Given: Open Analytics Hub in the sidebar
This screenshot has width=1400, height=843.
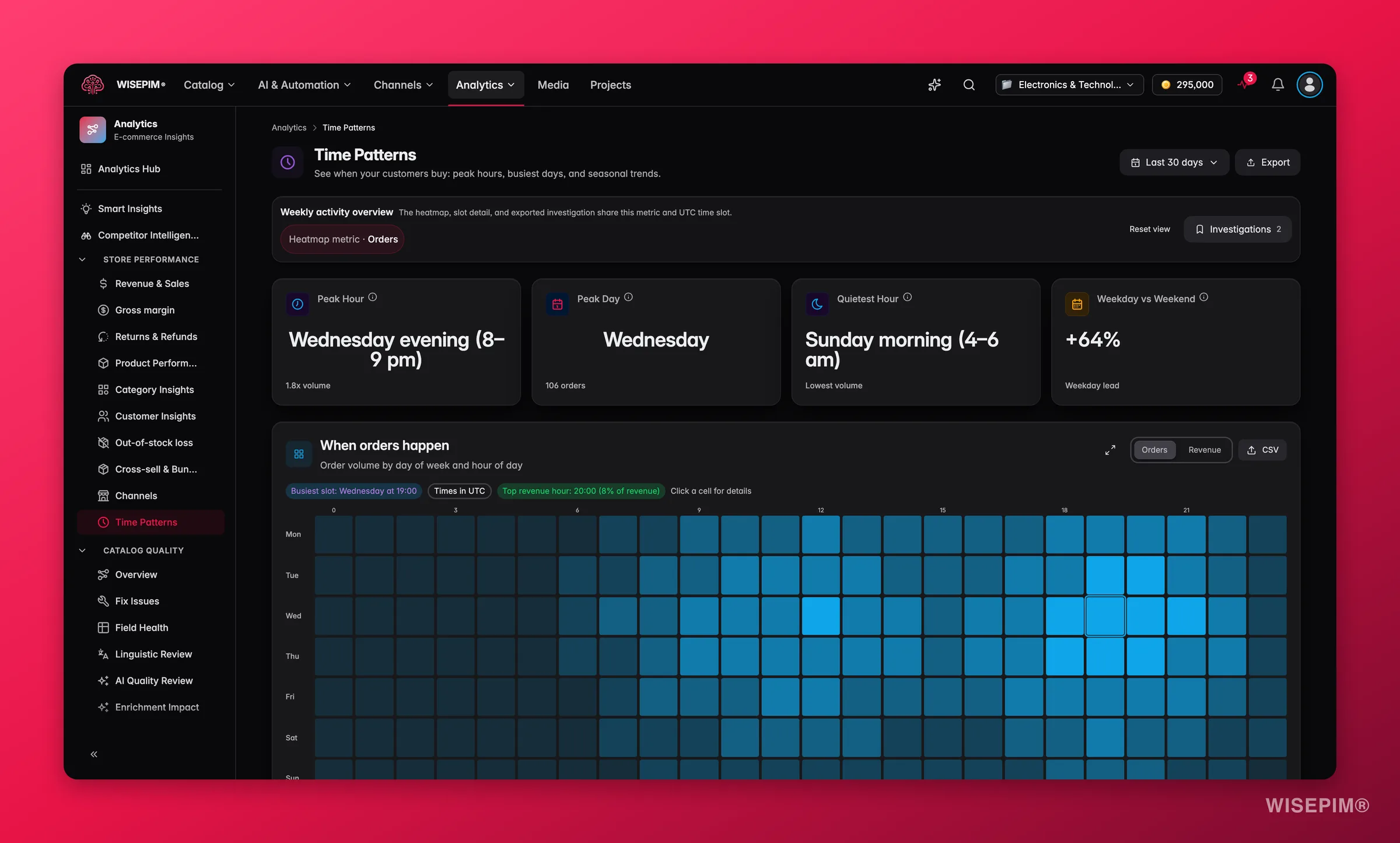Looking at the screenshot, I should click(x=150, y=169).
